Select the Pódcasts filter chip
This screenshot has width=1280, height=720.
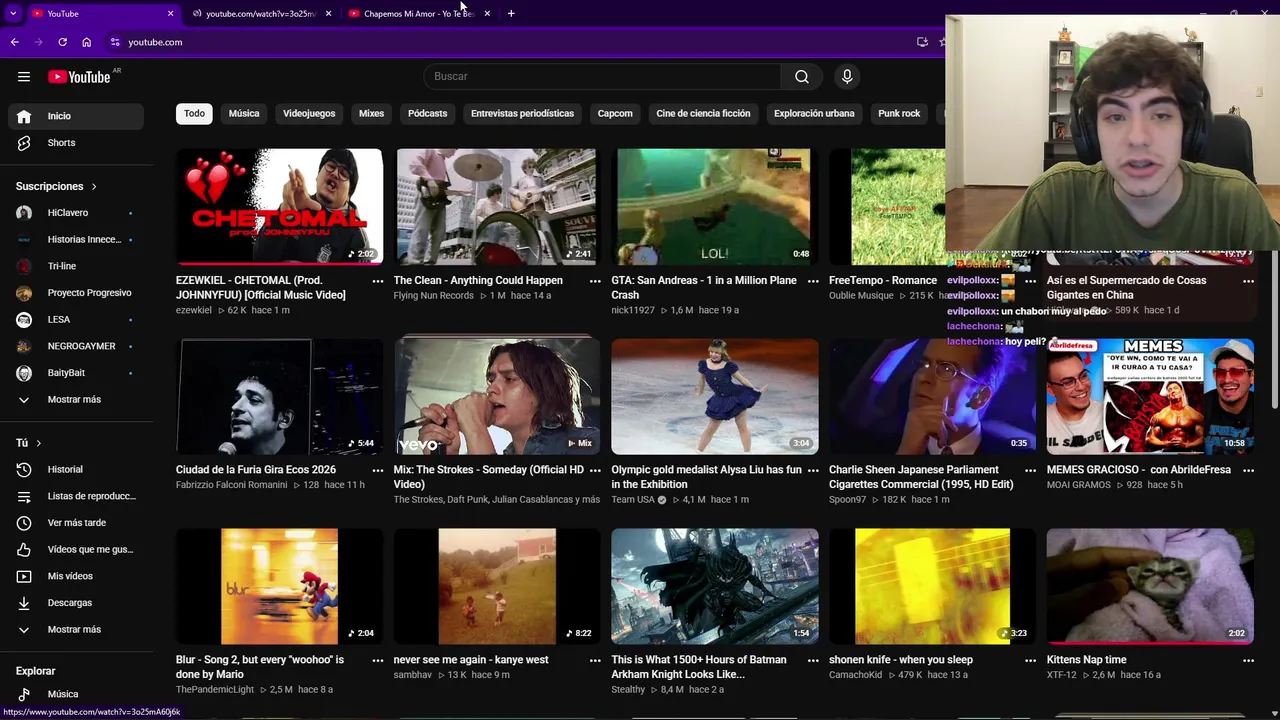[427, 113]
